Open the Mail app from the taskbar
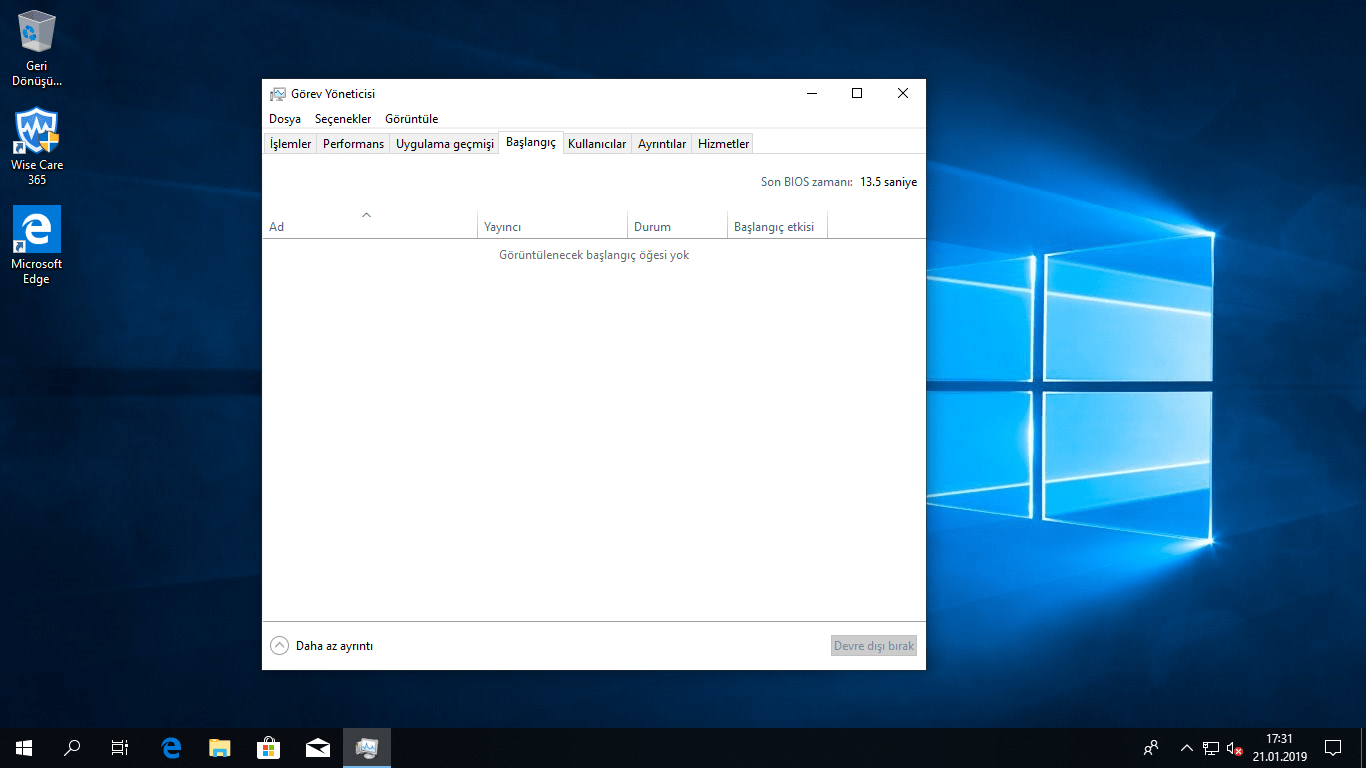Screen dimensions: 1366x768 (318, 748)
